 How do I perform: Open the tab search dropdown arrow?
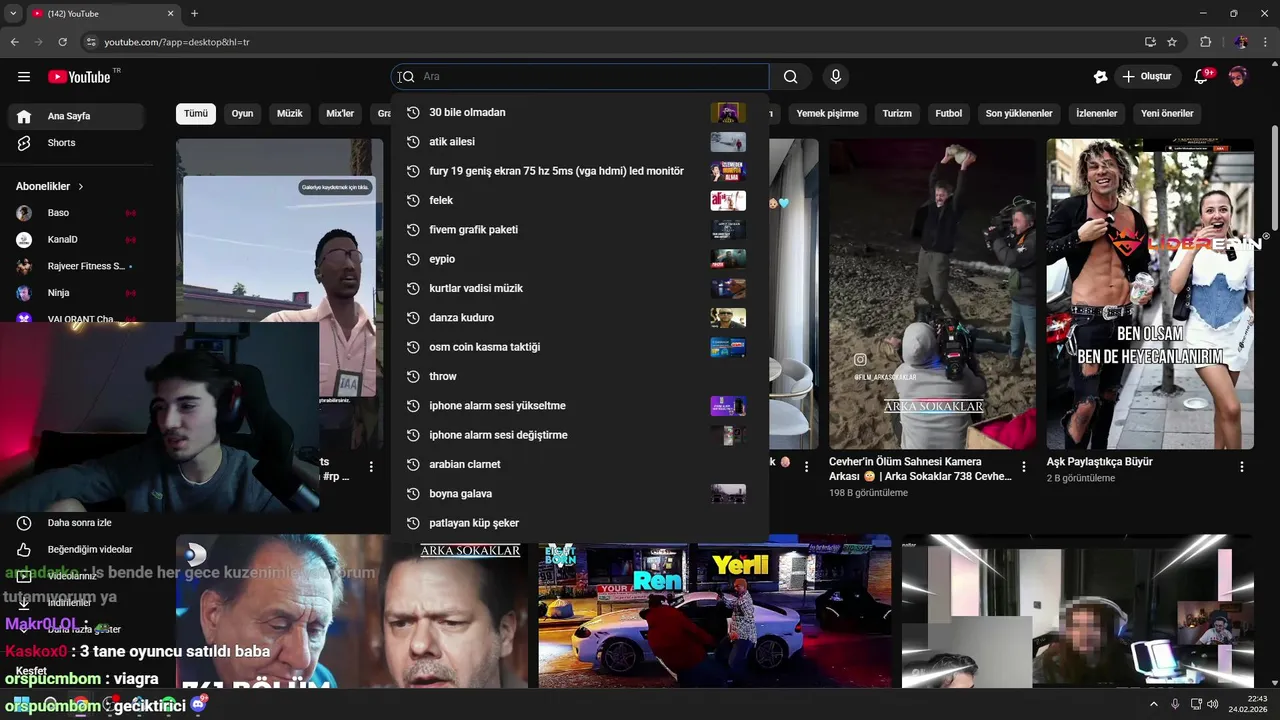point(13,14)
